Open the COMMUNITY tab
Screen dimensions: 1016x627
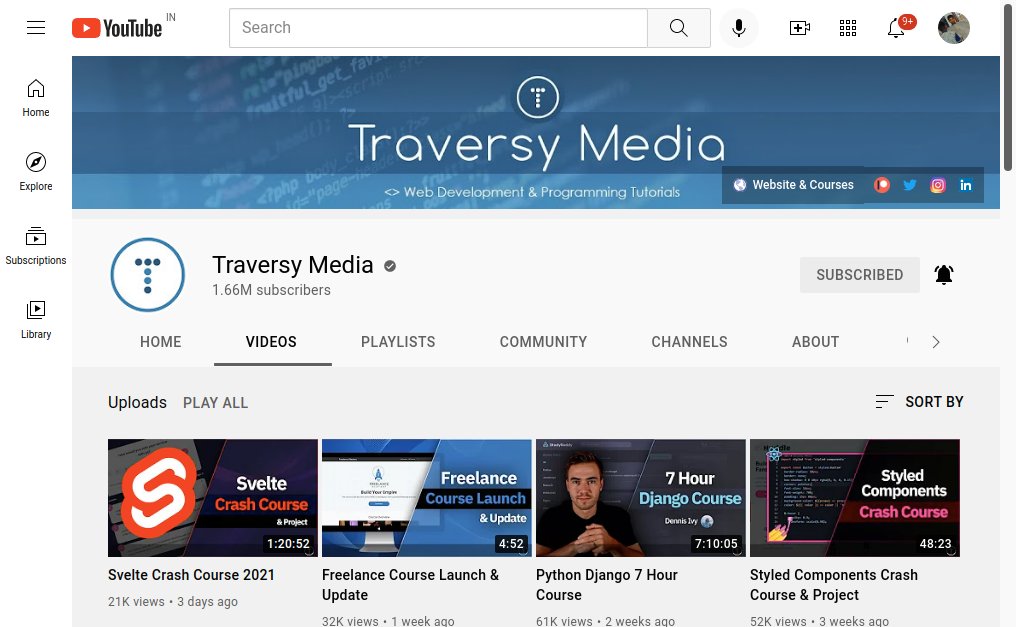pos(543,342)
